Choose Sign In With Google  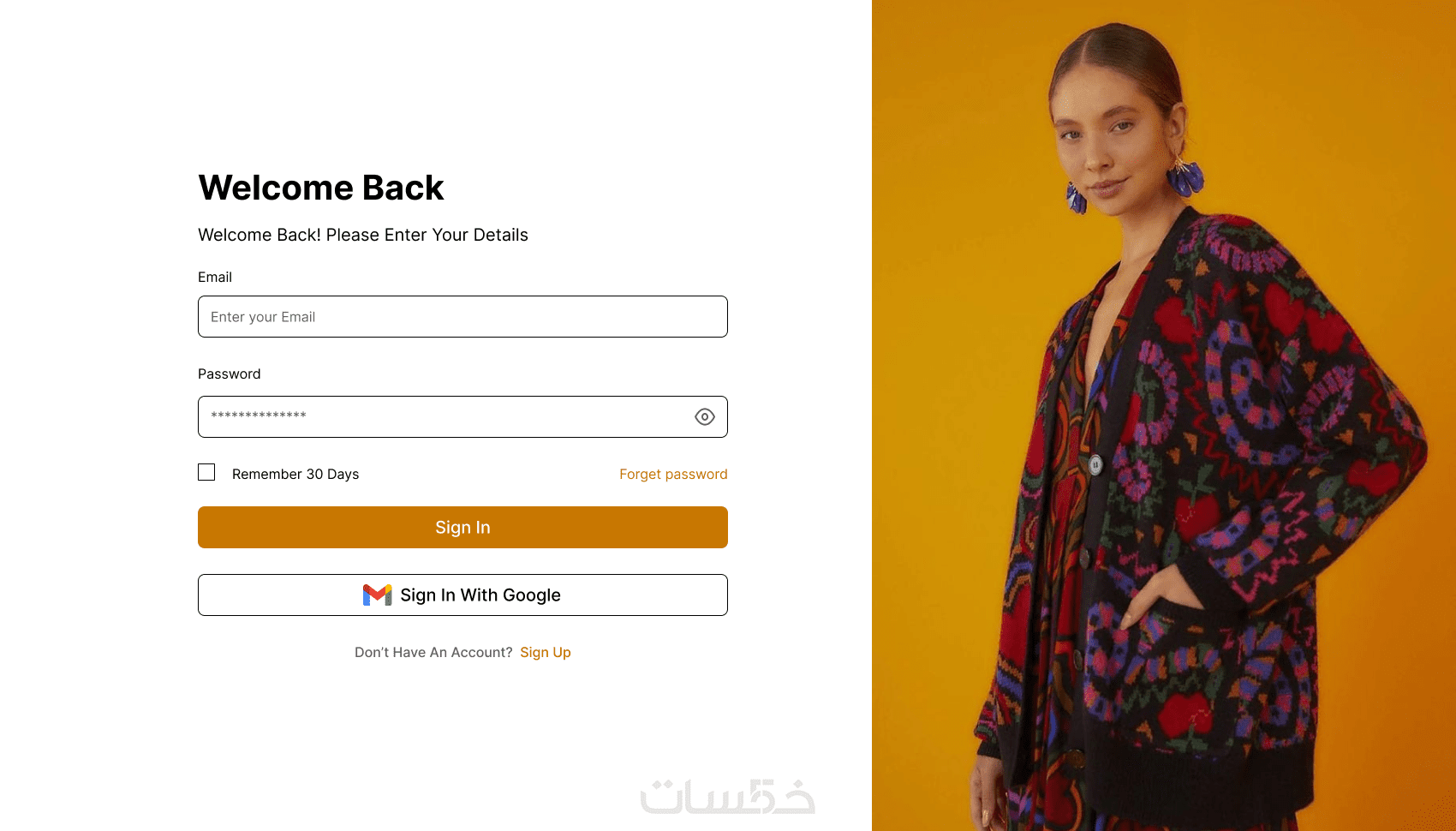pyautogui.click(x=462, y=595)
